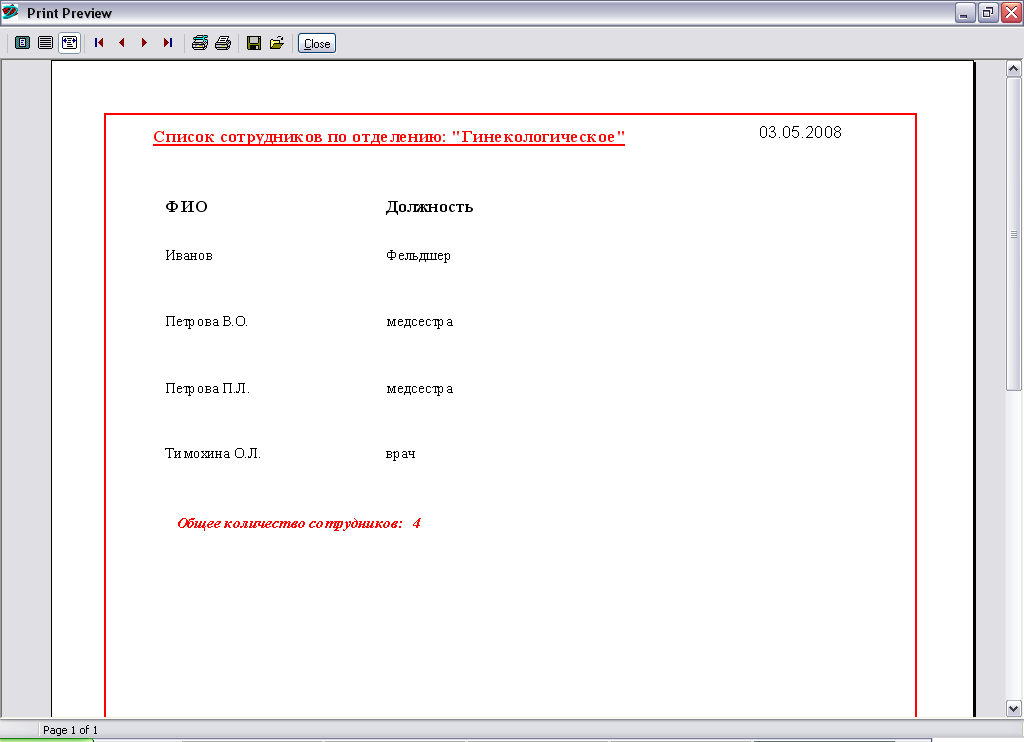The width and height of the screenshot is (1024, 742).
Task: Print the report
Action: pyautogui.click(x=223, y=43)
